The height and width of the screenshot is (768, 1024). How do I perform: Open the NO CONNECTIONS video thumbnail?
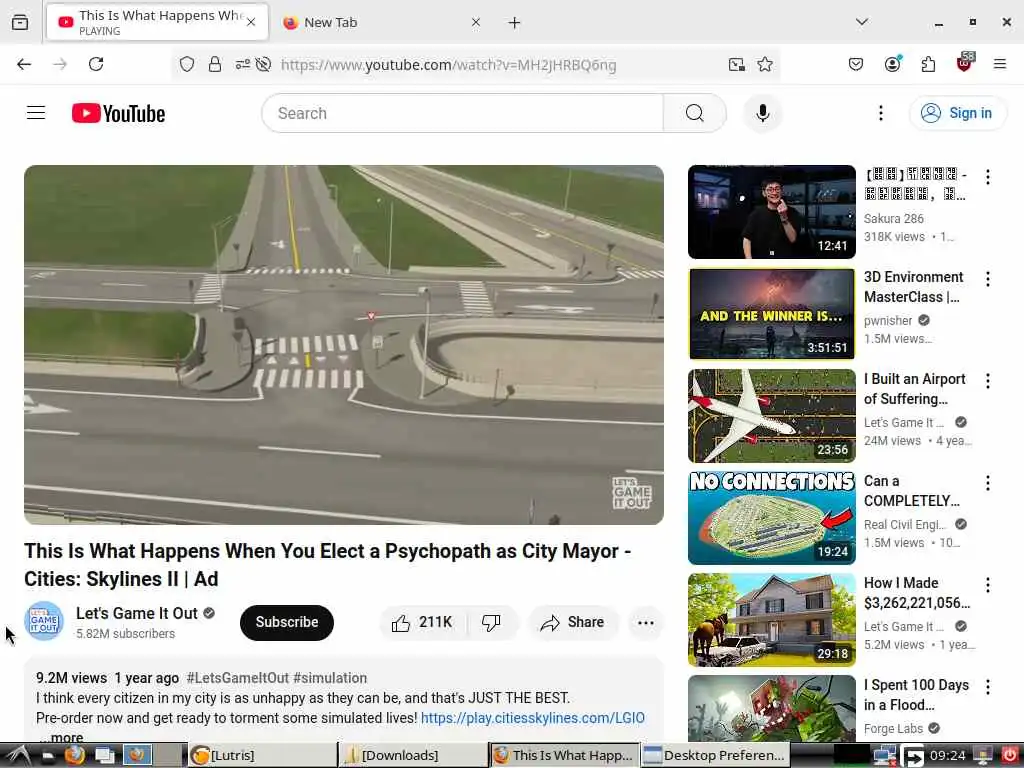771,517
